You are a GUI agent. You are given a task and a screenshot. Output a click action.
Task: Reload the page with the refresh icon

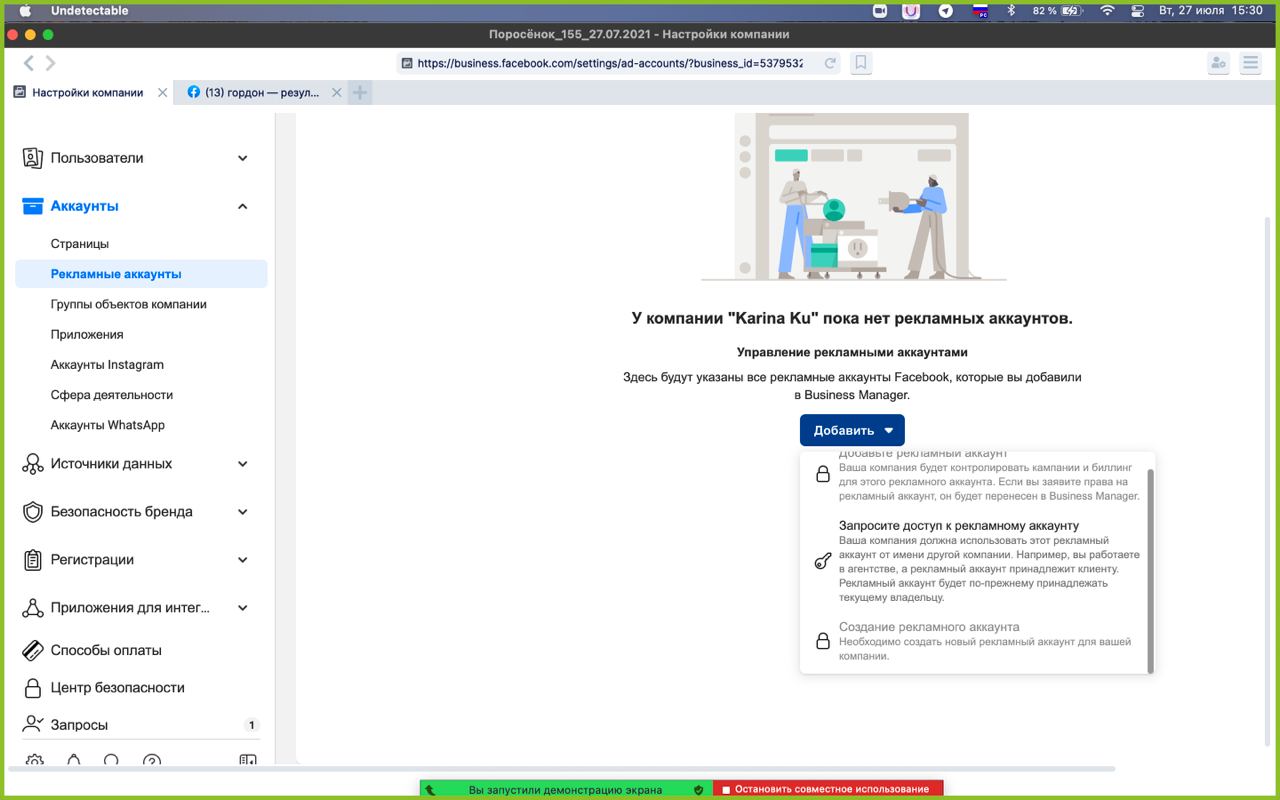tap(830, 63)
